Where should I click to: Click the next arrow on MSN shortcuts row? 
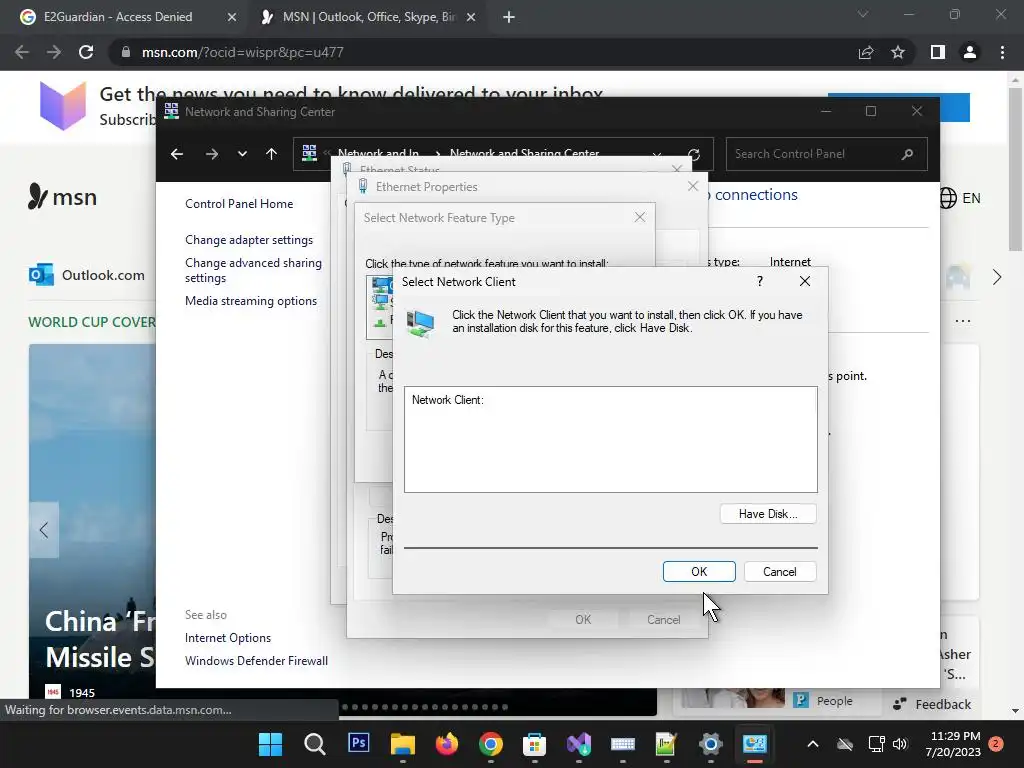coord(997,277)
